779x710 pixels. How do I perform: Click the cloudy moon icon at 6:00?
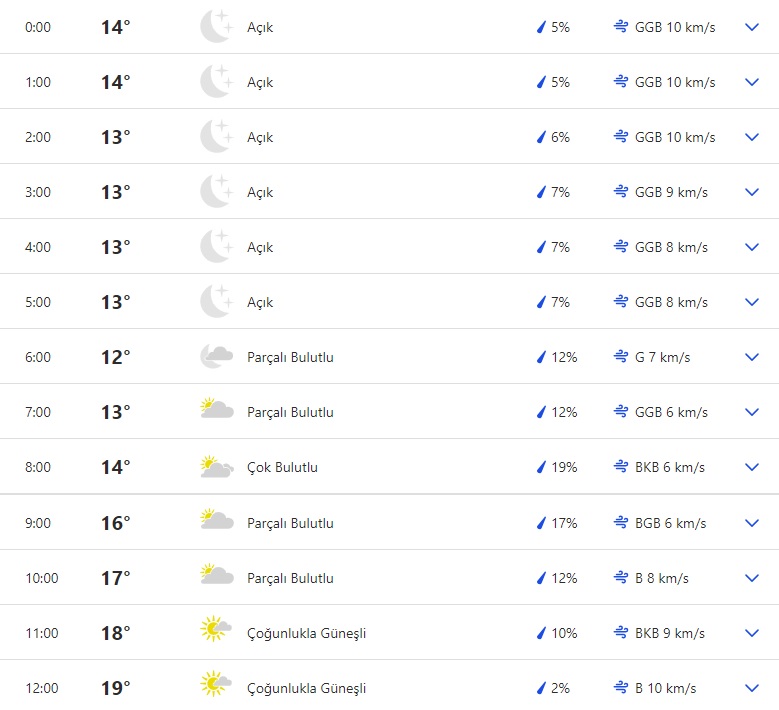tap(216, 357)
